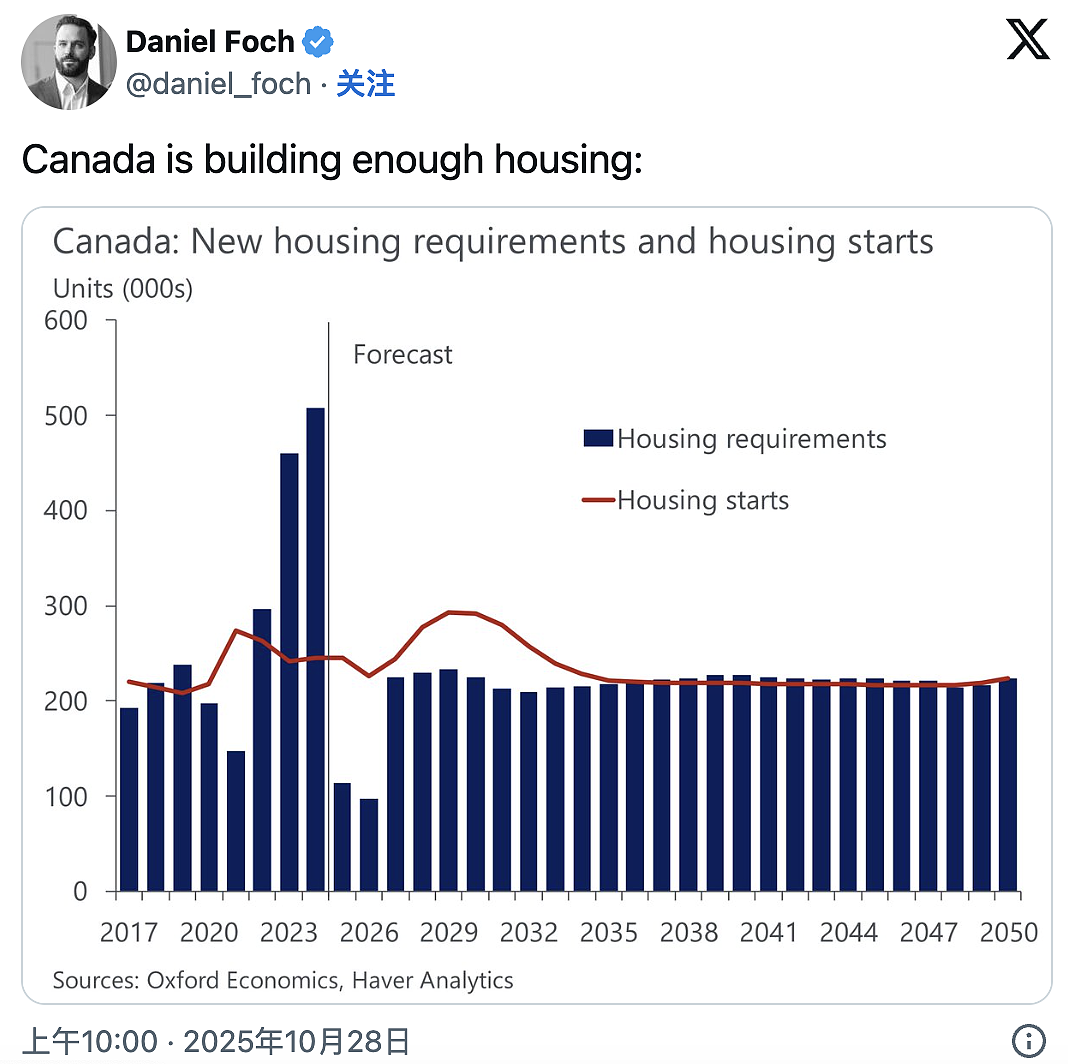Click the red Housing starts legend line
Screen dimensions: 1068x1064
pos(599,500)
